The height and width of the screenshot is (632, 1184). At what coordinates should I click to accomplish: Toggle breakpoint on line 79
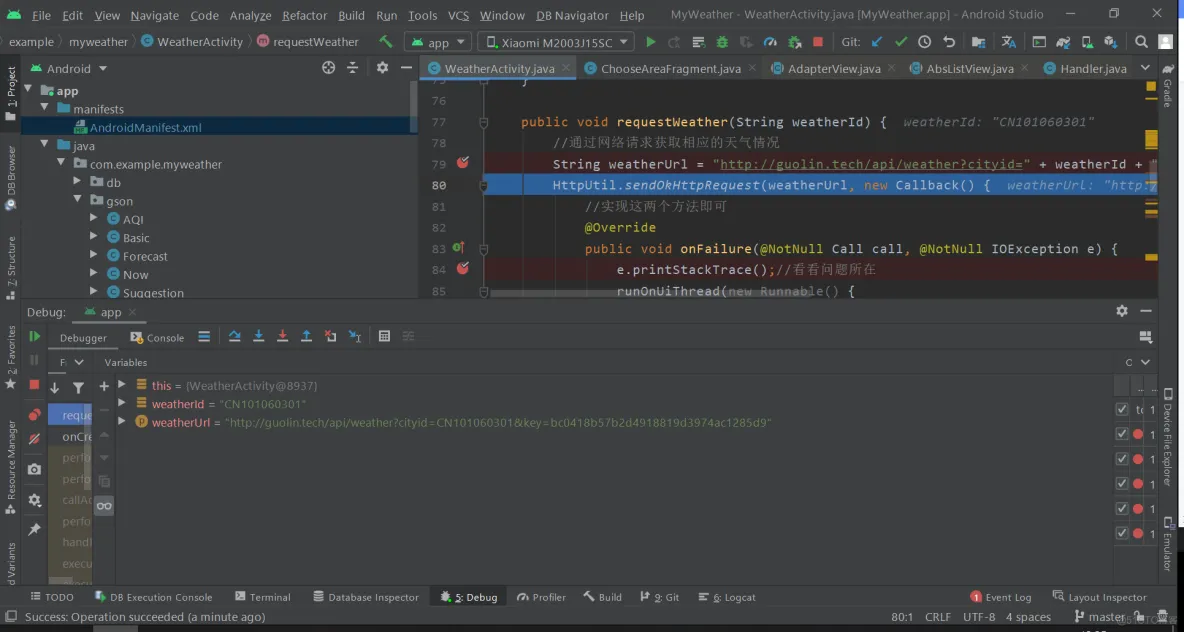pos(463,162)
